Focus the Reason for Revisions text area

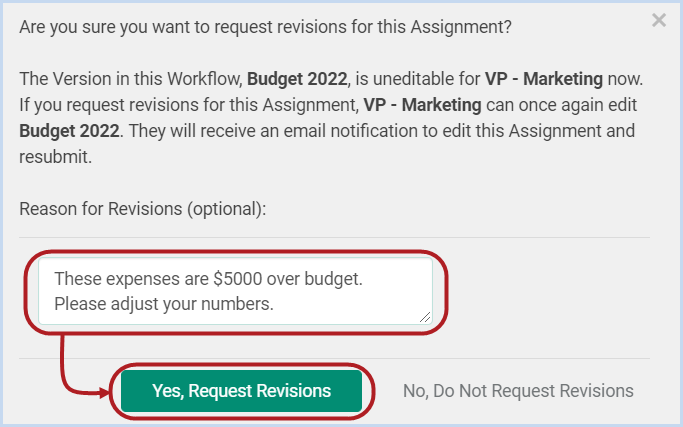[235, 291]
